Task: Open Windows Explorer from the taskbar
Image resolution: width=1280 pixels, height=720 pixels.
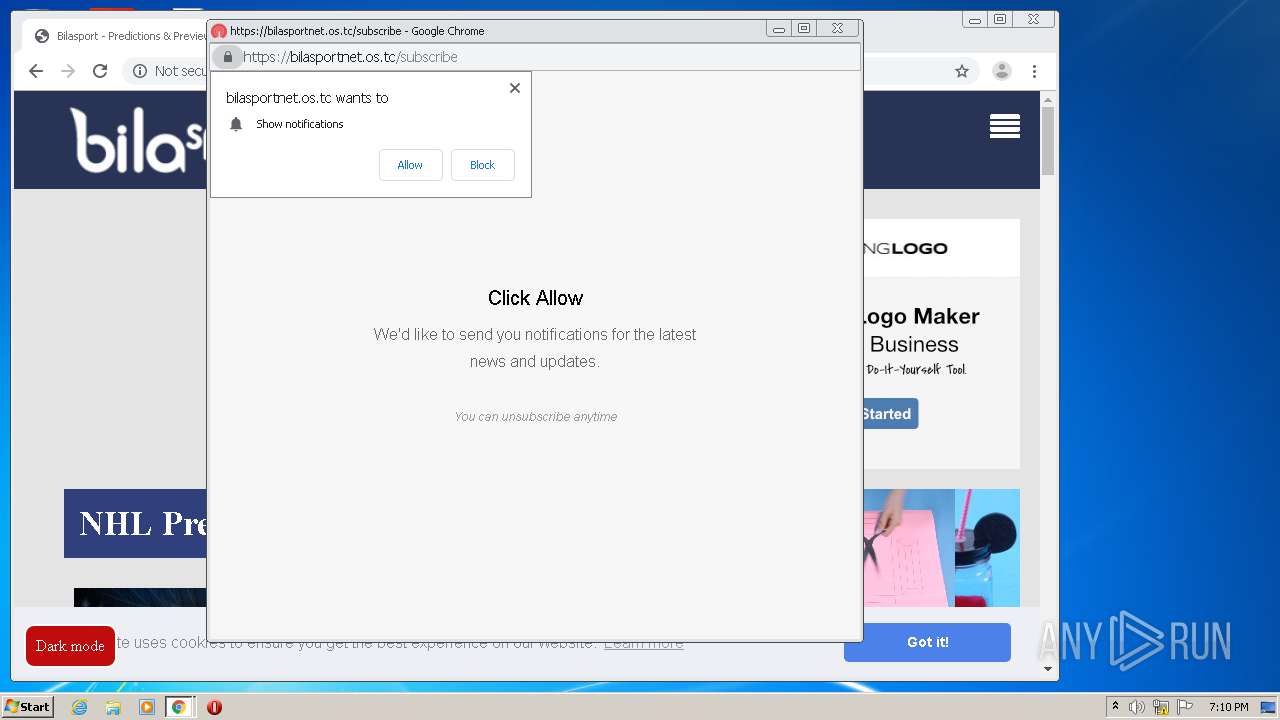Action: tap(113, 707)
